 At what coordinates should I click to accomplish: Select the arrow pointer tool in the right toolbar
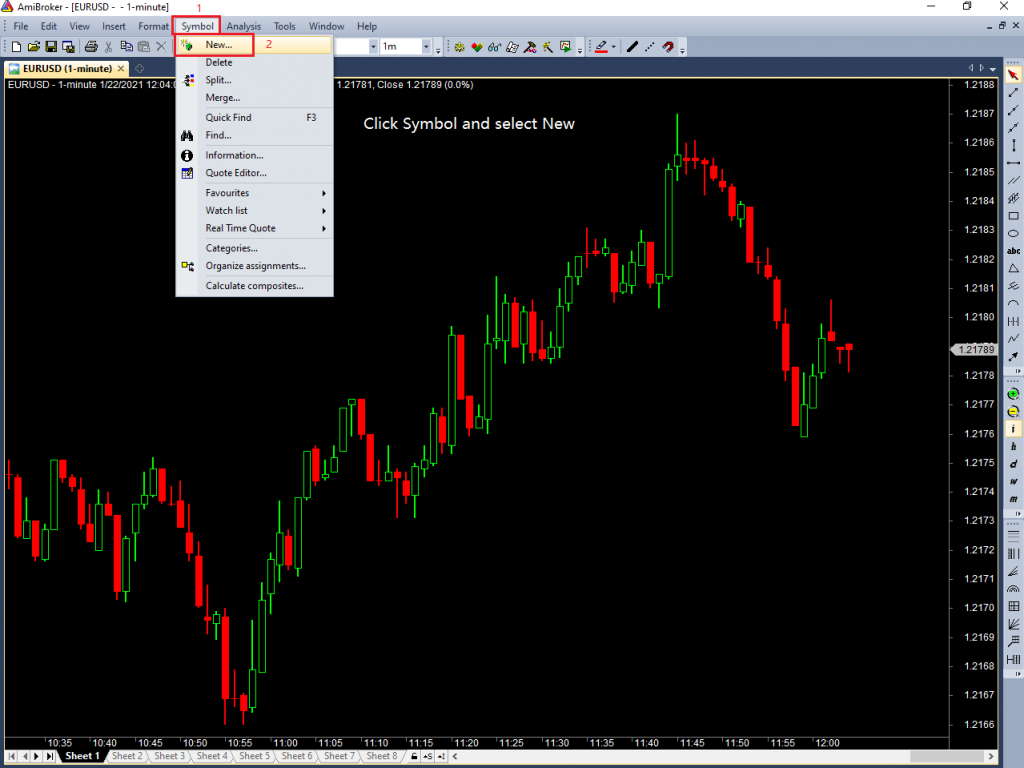pos(1012,73)
